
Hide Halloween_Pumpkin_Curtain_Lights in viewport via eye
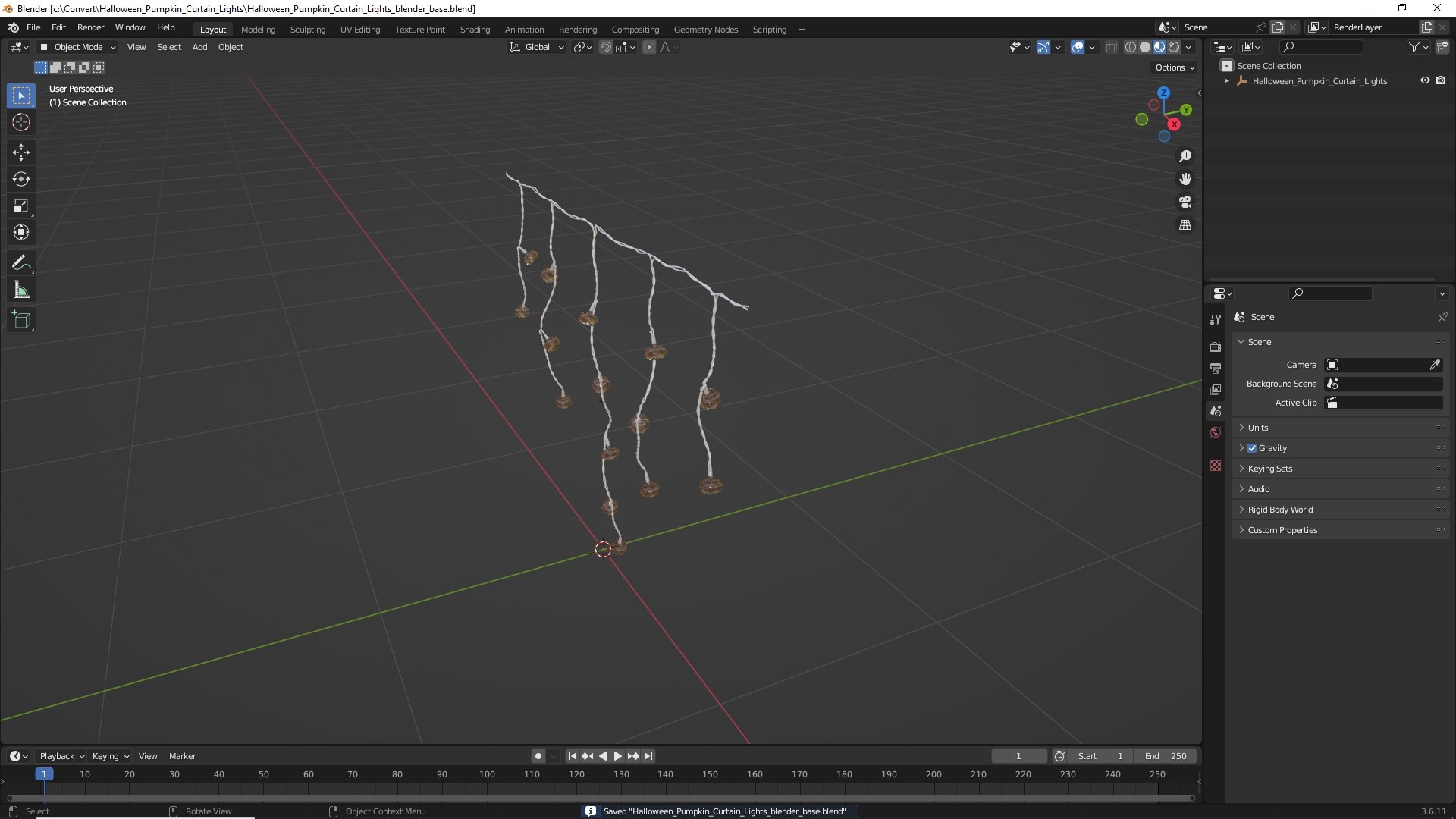coord(1425,80)
